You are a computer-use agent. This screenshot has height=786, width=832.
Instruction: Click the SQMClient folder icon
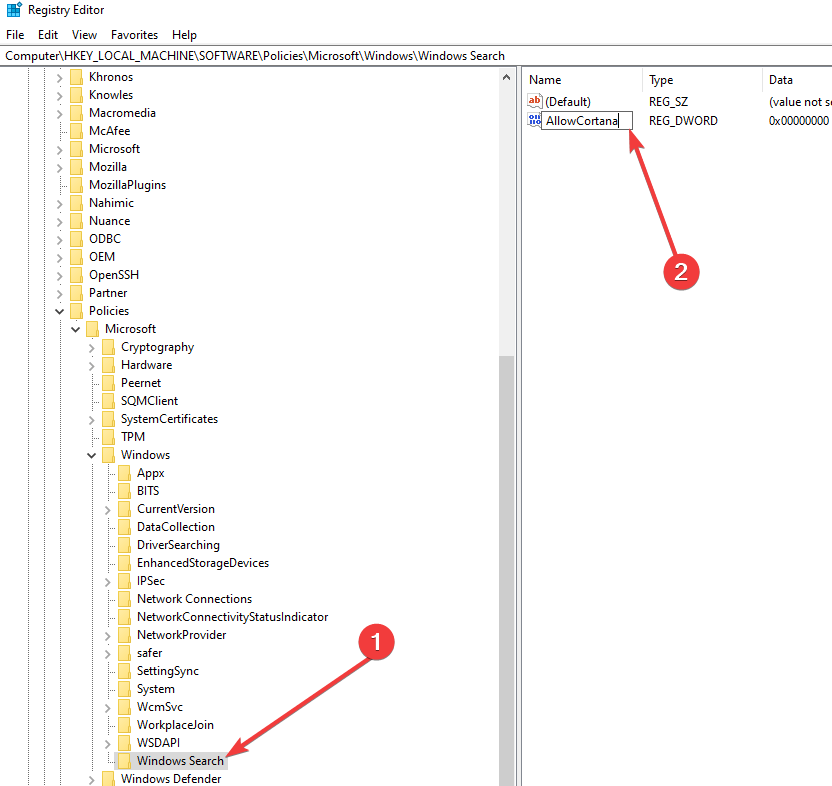109,401
